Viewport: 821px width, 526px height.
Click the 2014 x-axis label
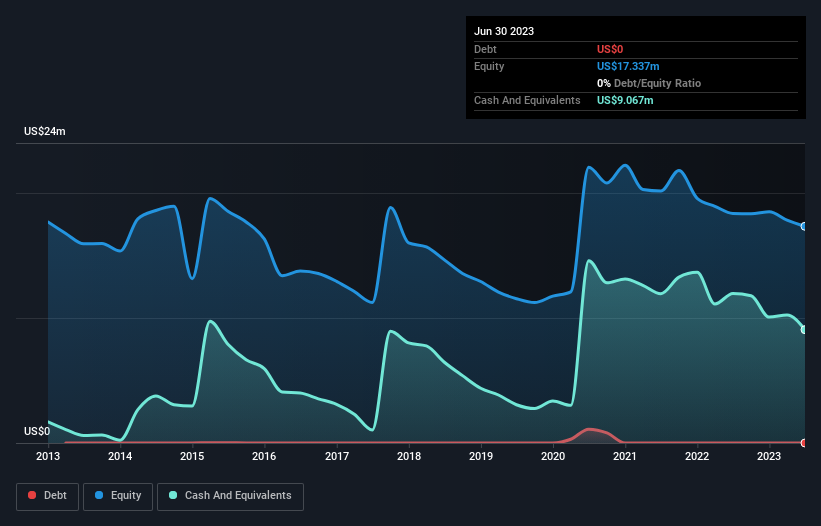click(120, 456)
